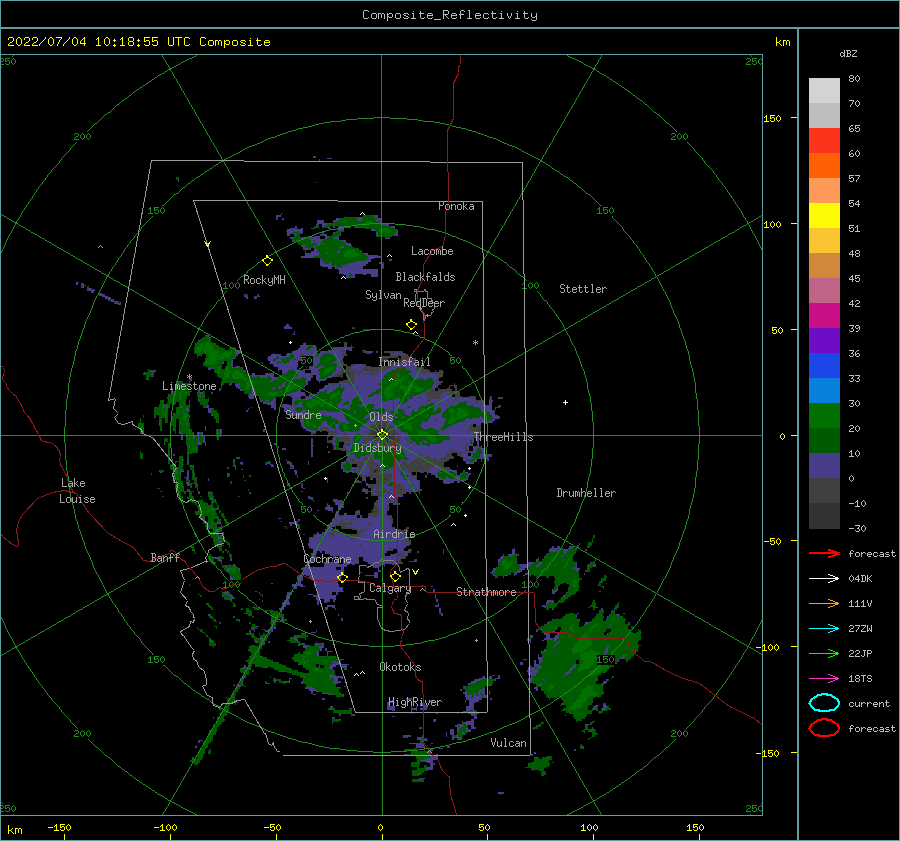This screenshot has width=900, height=841.
Task: Click the Airdrie label
Action: (394, 534)
